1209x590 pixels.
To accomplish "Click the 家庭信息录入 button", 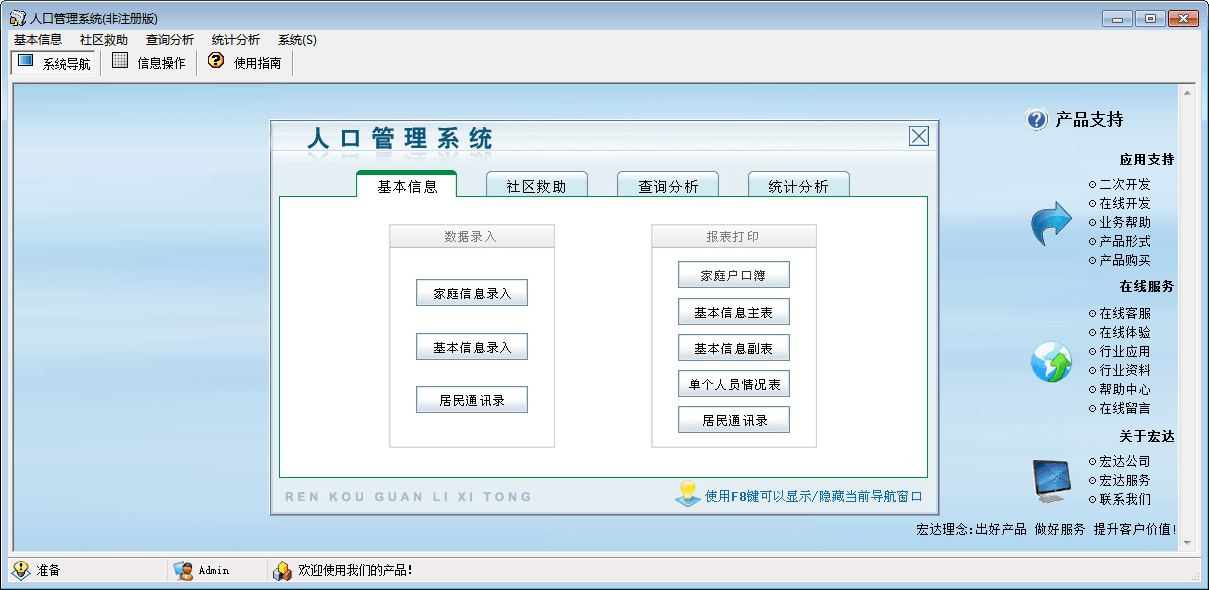I will click(471, 293).
